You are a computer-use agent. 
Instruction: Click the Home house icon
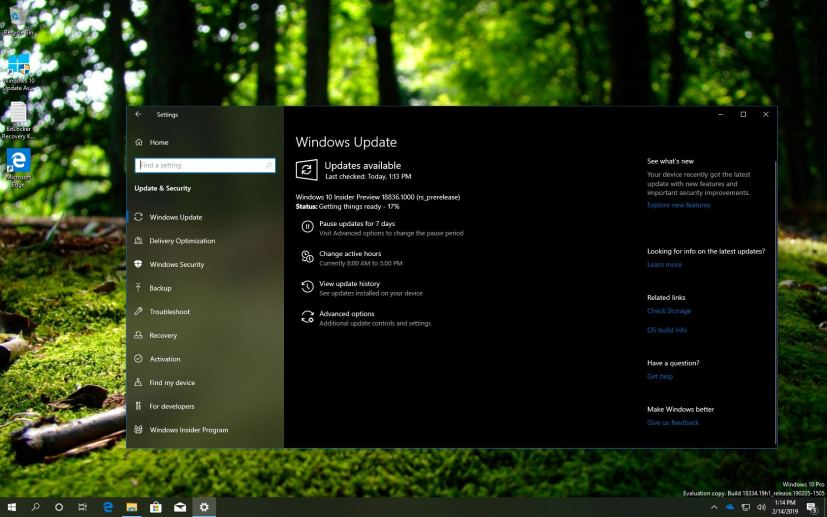pyautogui.click(x=139, y=142)
